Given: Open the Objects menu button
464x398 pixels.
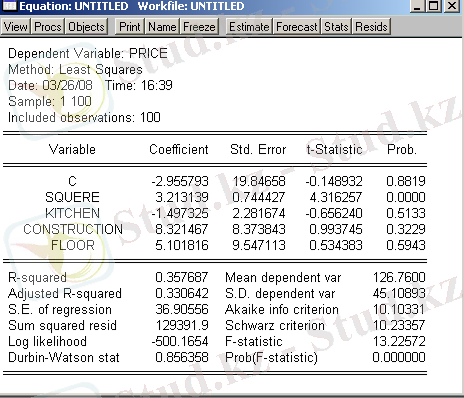Looking at the screenshot, I should [x=87, y=27].
